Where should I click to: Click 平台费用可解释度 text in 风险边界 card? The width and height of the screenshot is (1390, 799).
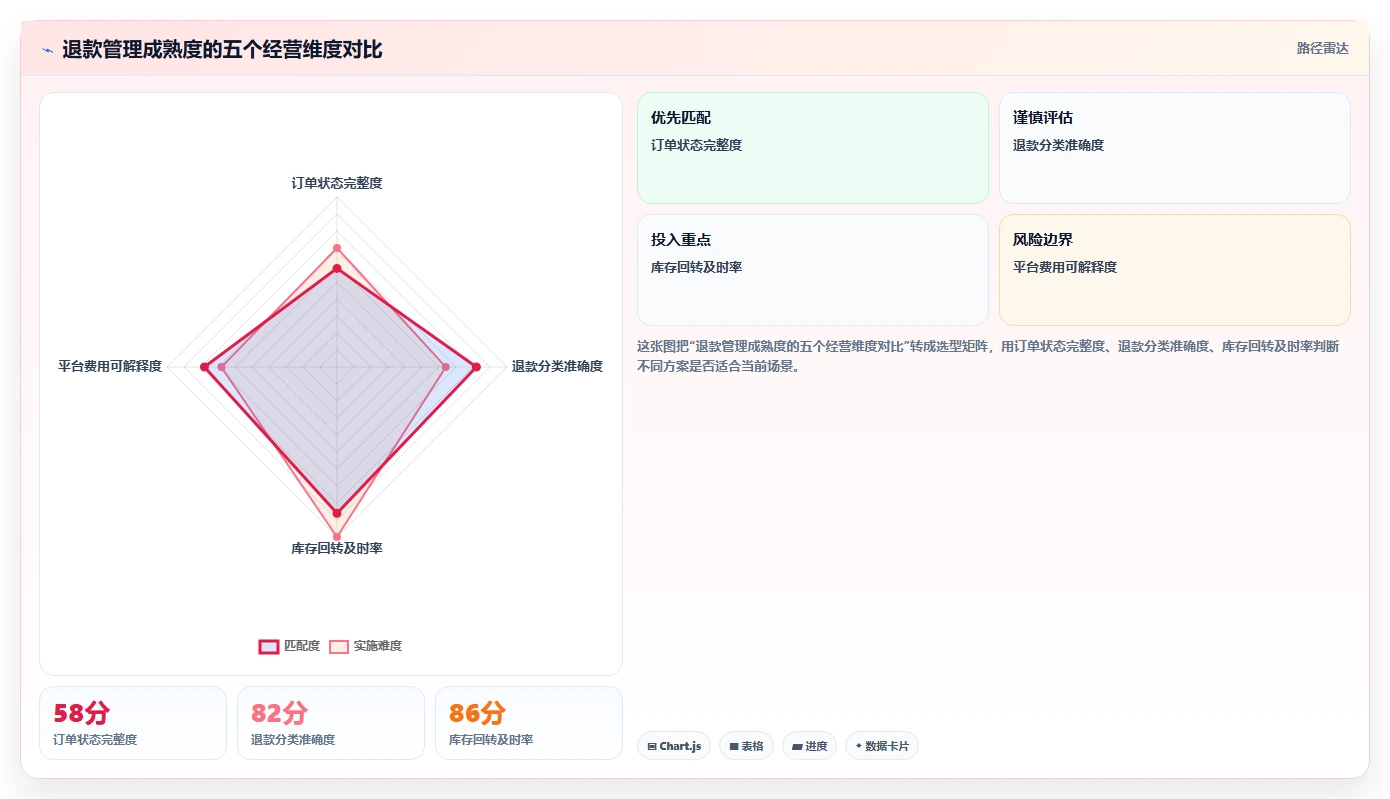[x=1065, y=267]
